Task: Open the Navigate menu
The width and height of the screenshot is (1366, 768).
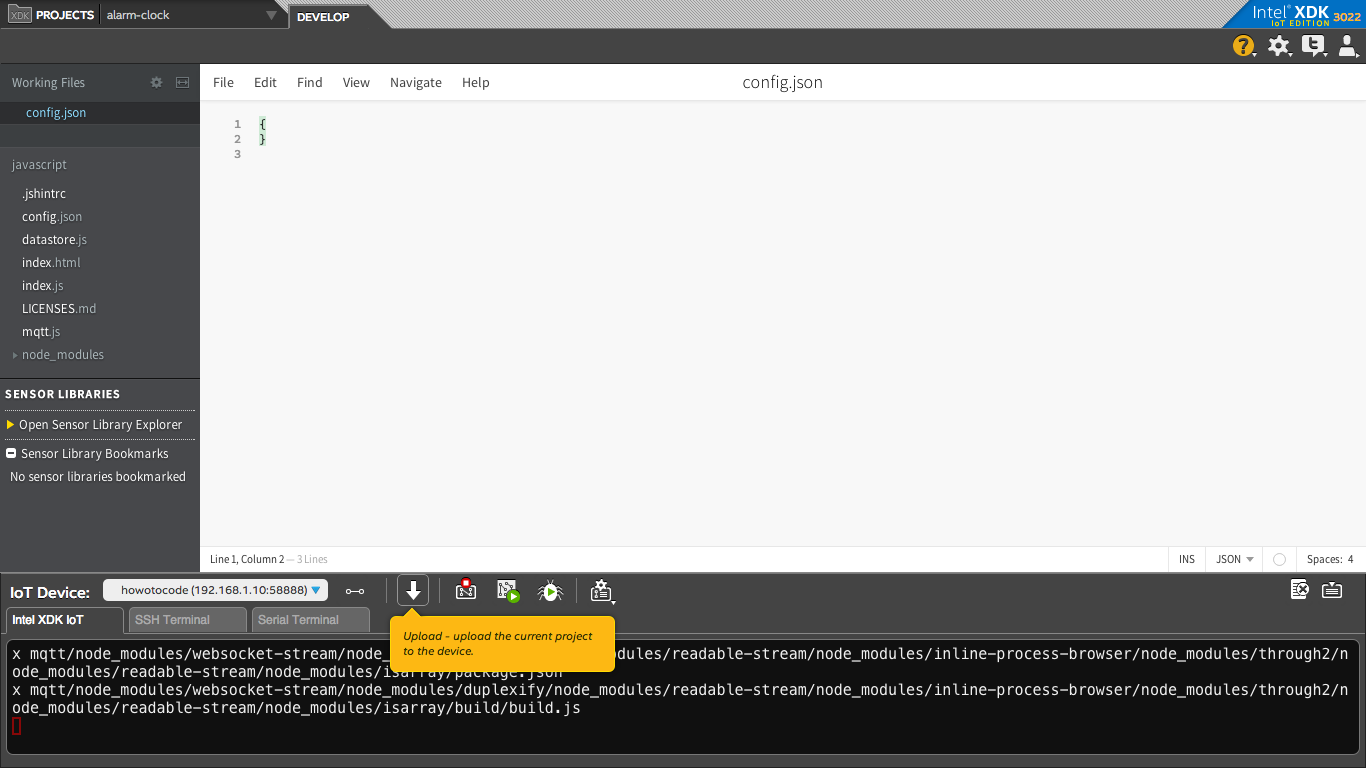Action: tap(416, 83)
